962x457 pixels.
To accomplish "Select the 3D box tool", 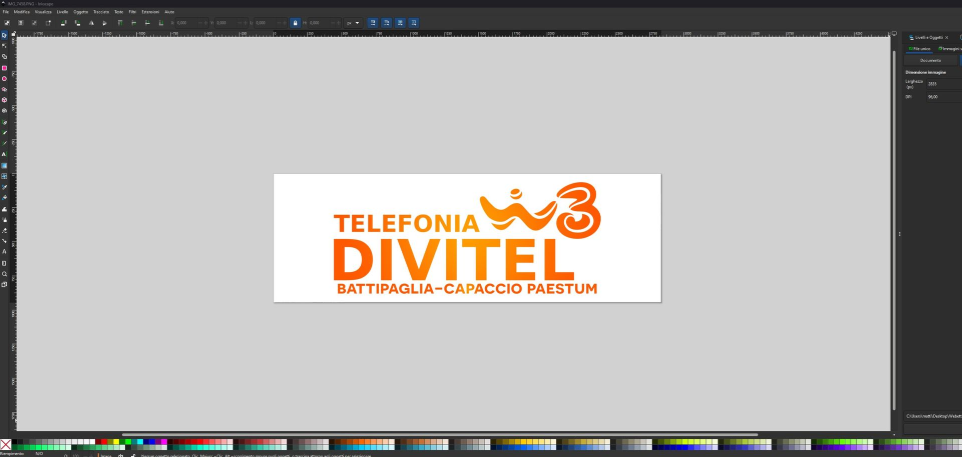I will coord(4,100).
